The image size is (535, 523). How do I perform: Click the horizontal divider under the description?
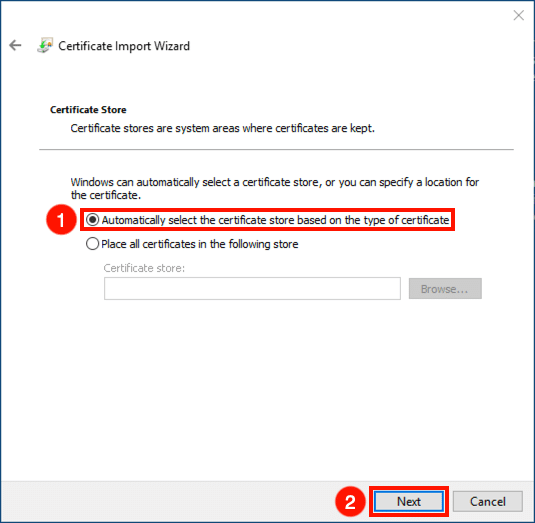tap(276, 149)
